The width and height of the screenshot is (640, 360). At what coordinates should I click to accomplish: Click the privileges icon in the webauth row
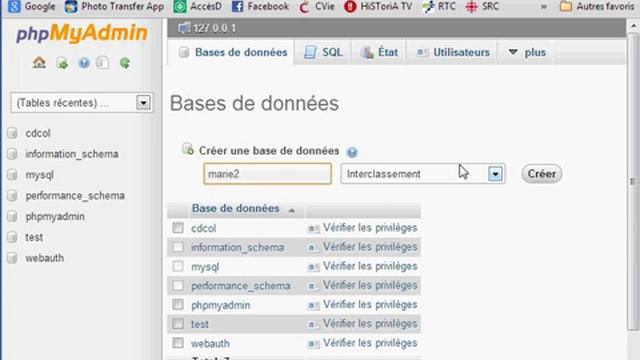coord(313,343)
